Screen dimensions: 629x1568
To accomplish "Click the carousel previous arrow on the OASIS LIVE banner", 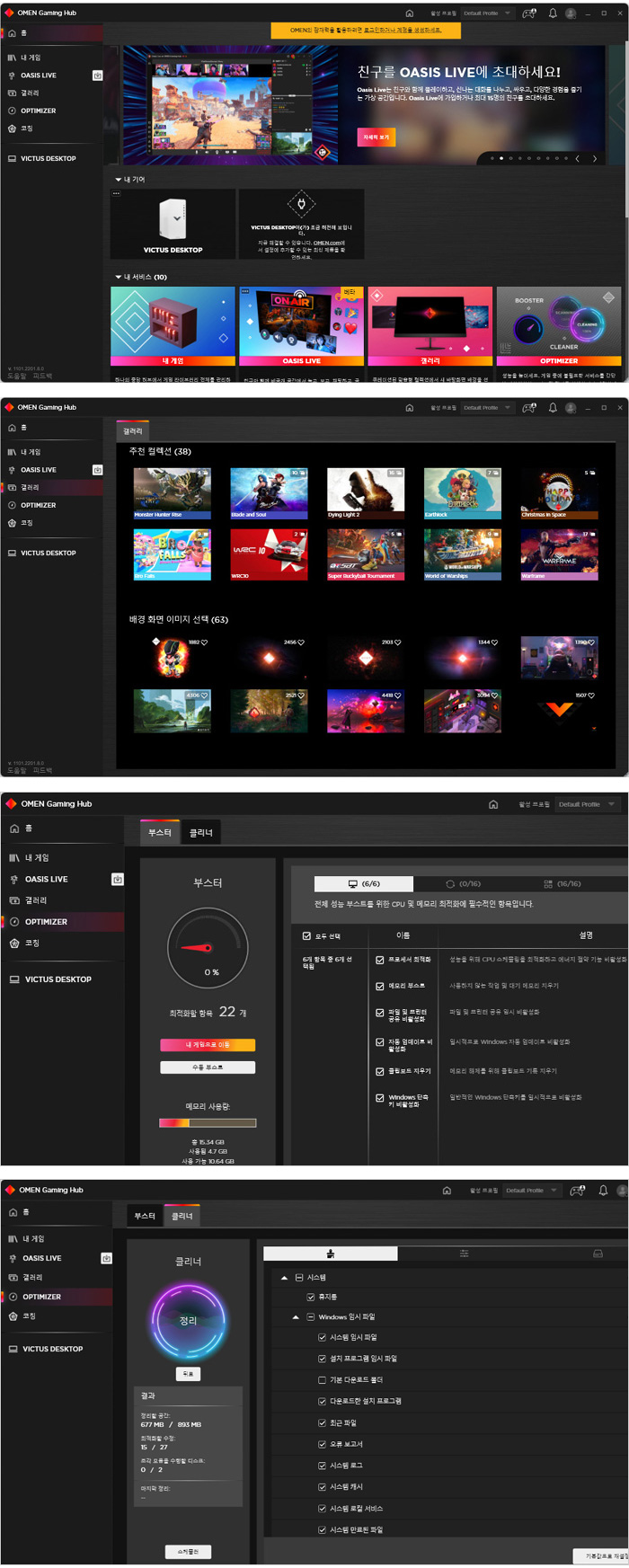I will 577,158.
